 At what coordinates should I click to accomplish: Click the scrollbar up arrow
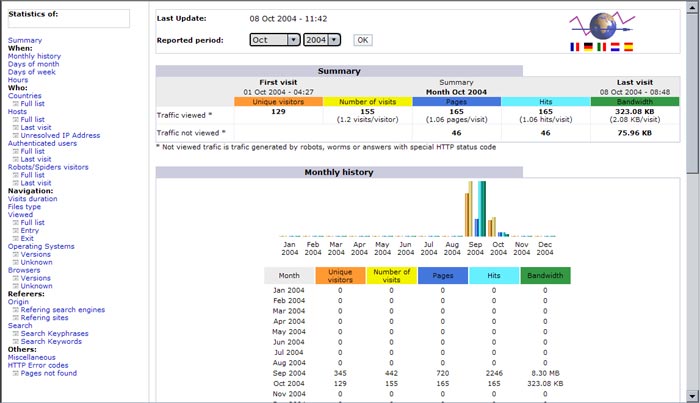tap(693, 6)
